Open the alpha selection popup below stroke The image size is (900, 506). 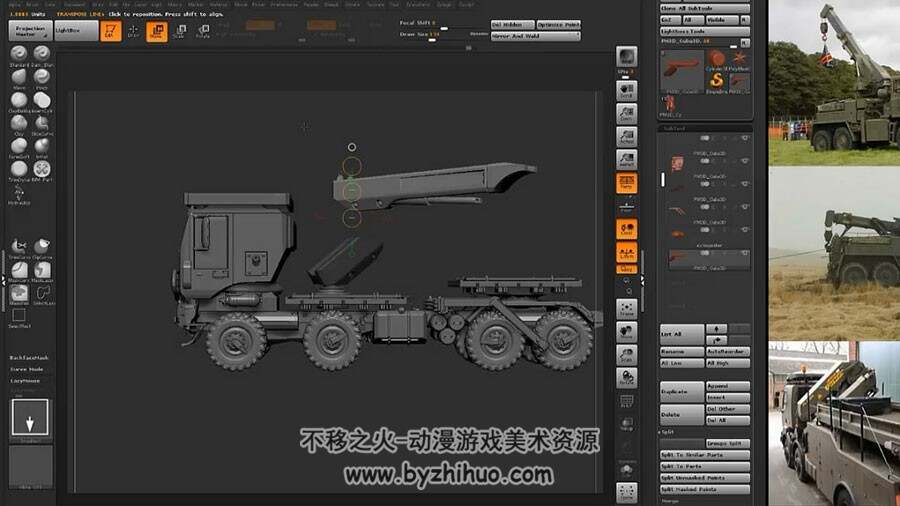[30, 467]
